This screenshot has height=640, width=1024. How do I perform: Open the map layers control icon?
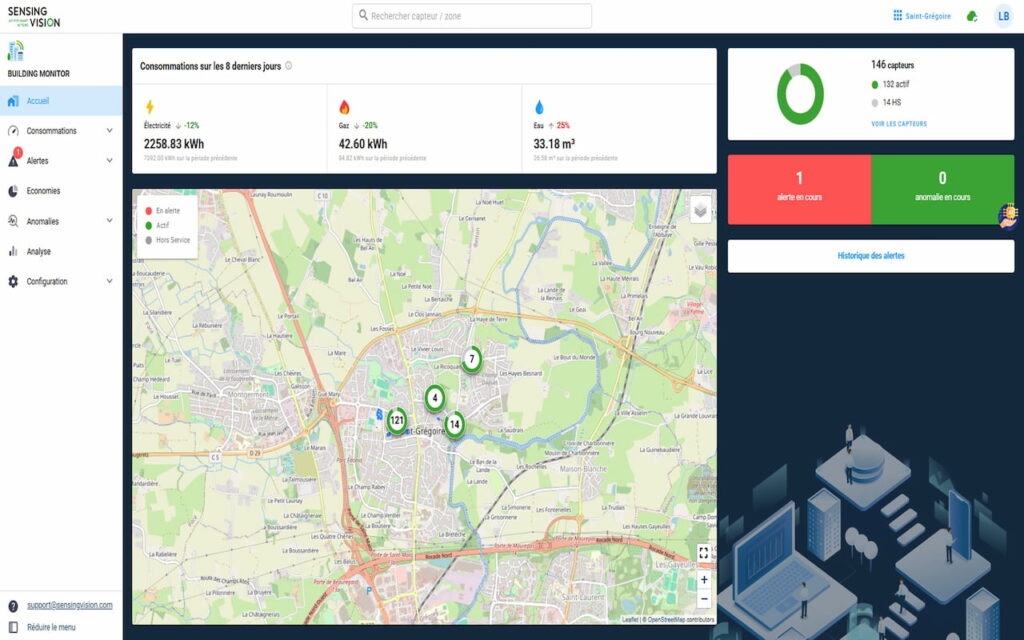(700, 210)
